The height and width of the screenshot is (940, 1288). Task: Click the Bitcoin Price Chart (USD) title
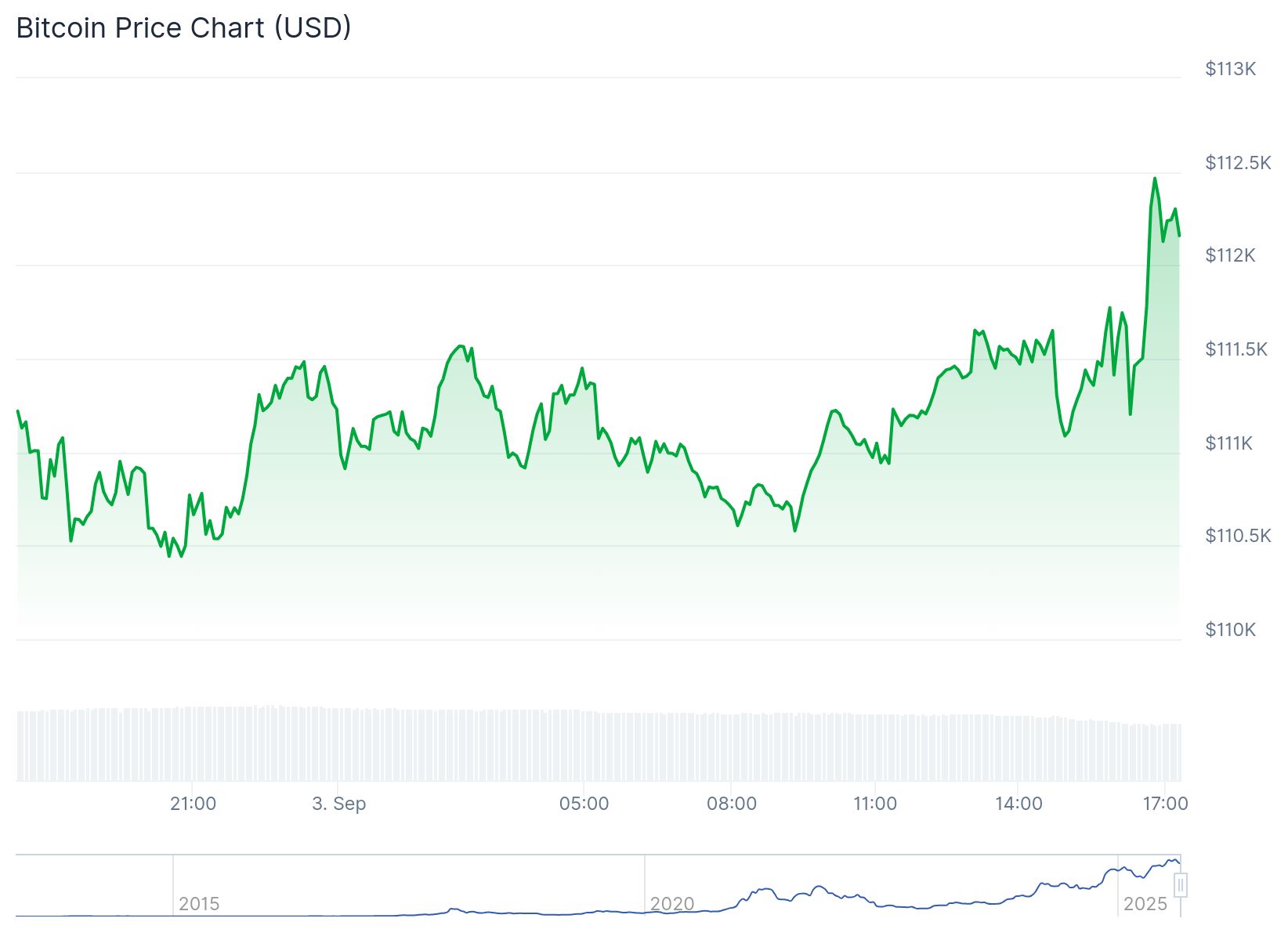point(183,28)
